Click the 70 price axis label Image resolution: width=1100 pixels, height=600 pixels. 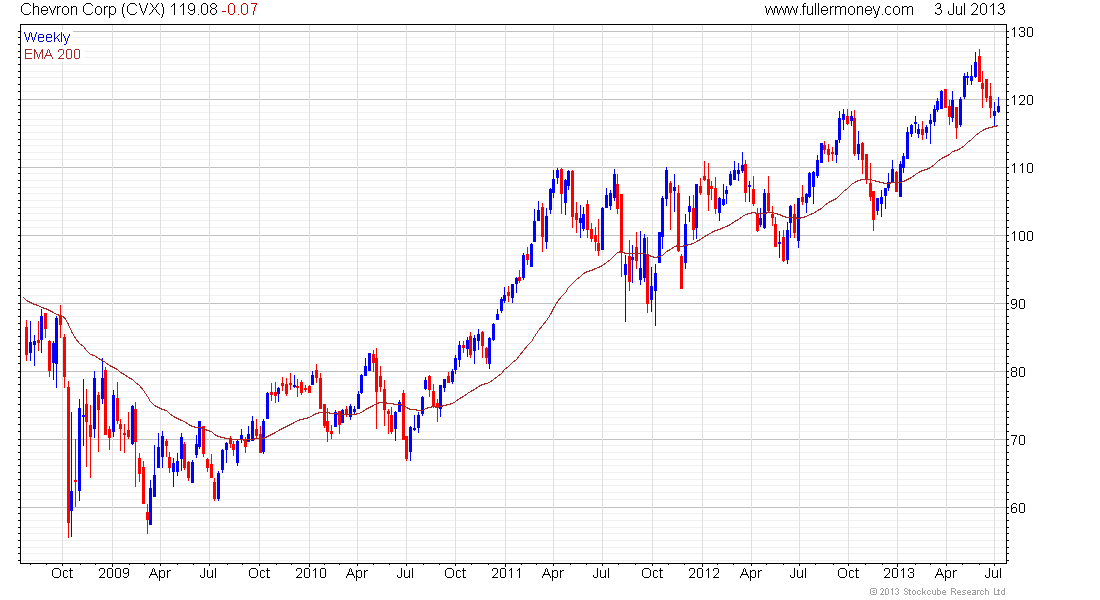point(1019,441)
